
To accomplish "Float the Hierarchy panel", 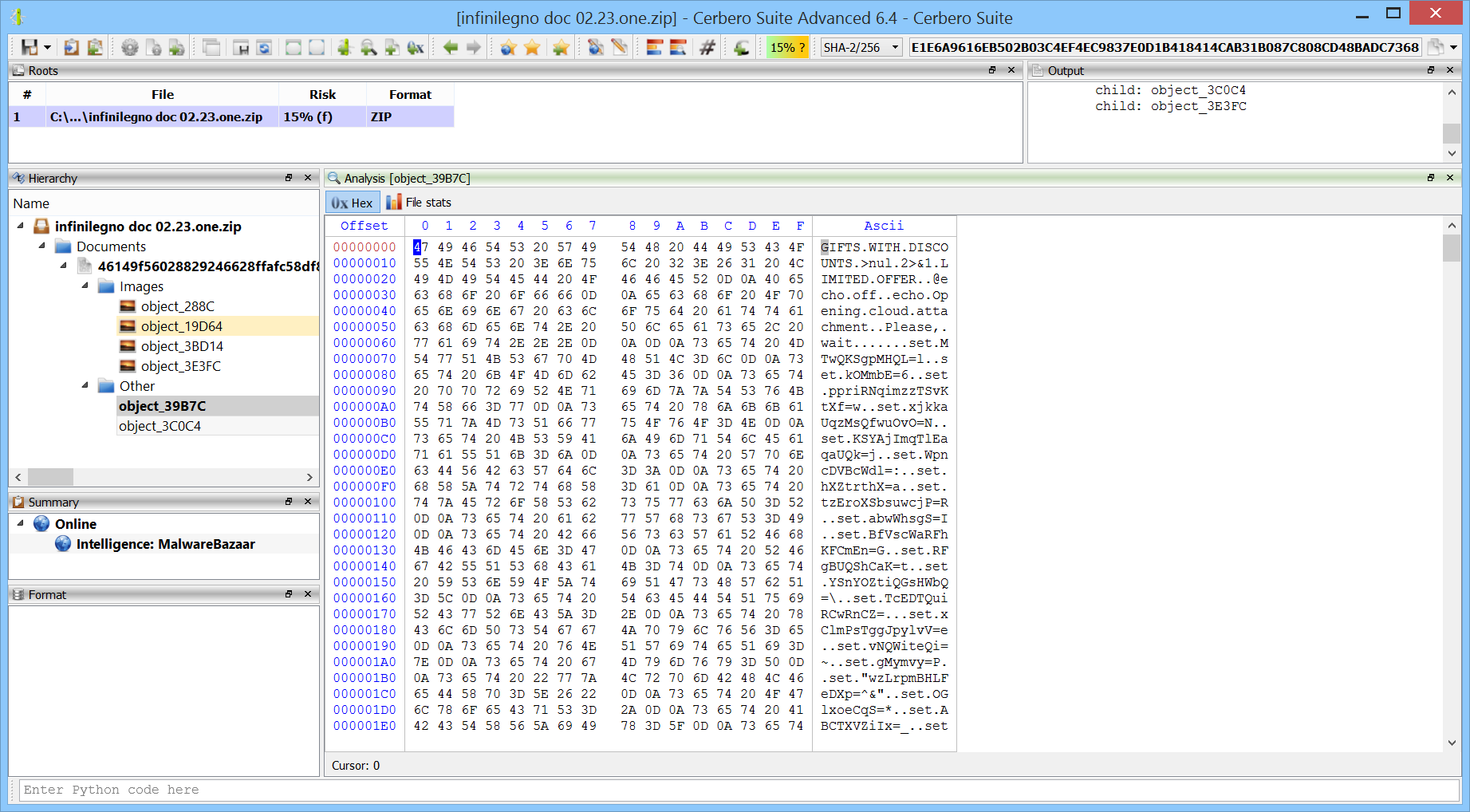I will (x=289, y=178).
